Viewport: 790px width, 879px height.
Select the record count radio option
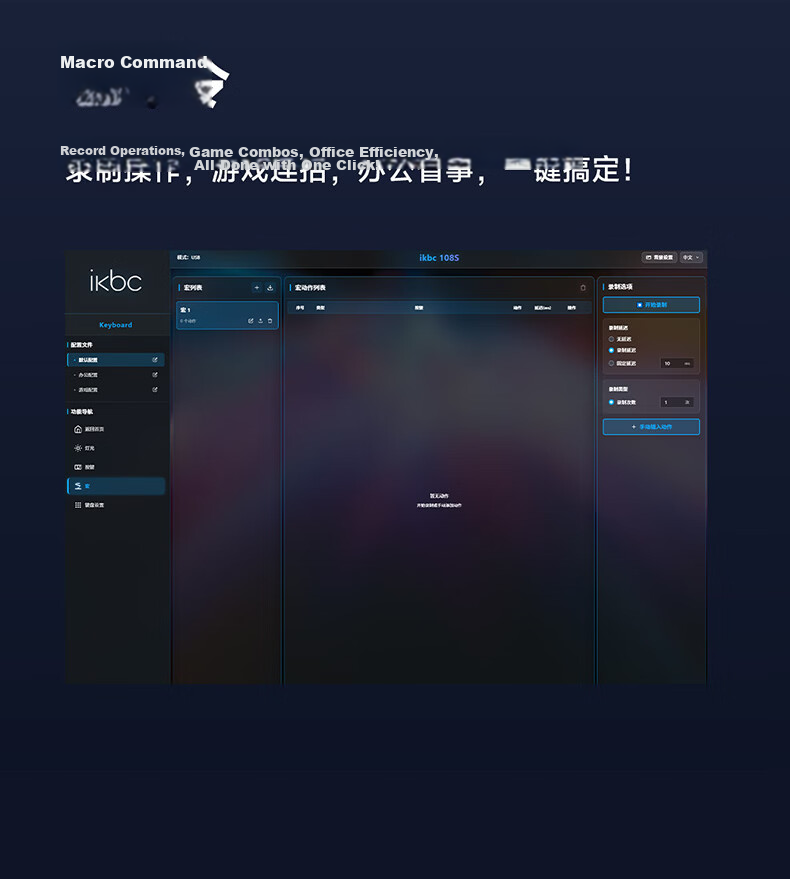point(611,402)
